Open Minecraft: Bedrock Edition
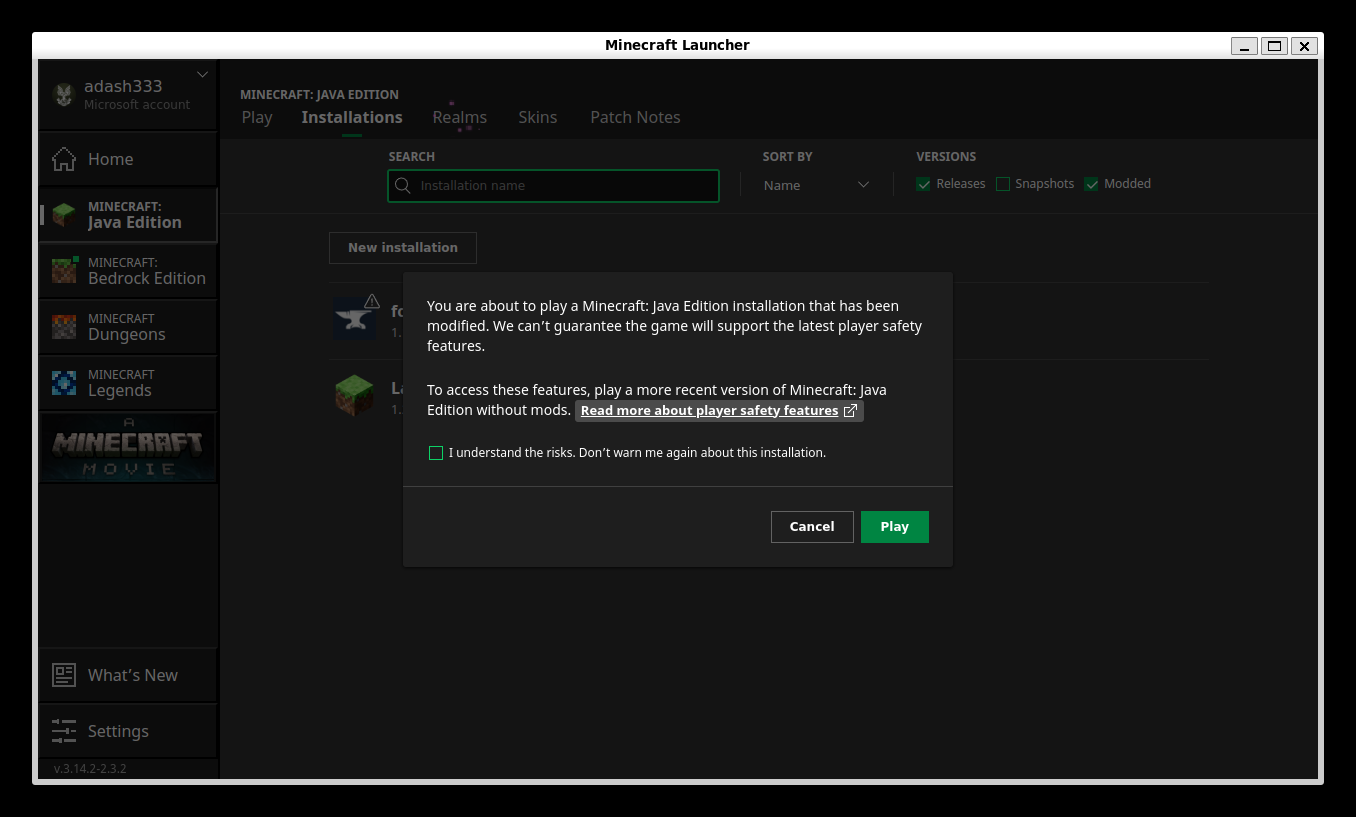Image resolution: width=1356 pixels, height=817 pixels. click(128, 271)
